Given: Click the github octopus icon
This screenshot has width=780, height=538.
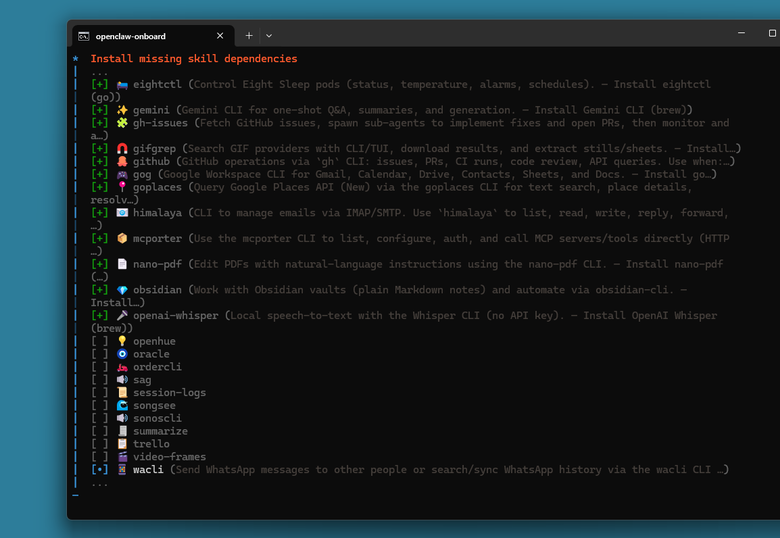Looking at the screenshot, I should (122, 162).
